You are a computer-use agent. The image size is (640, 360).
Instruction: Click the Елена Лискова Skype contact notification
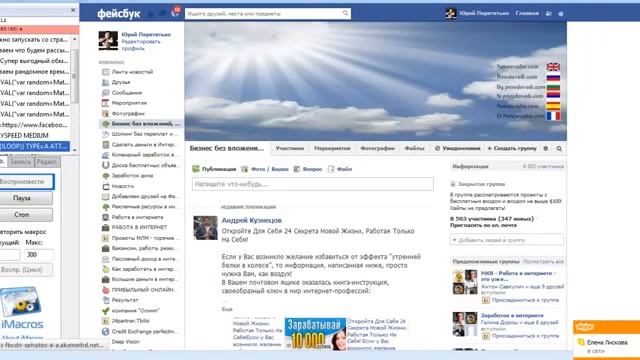607,345
